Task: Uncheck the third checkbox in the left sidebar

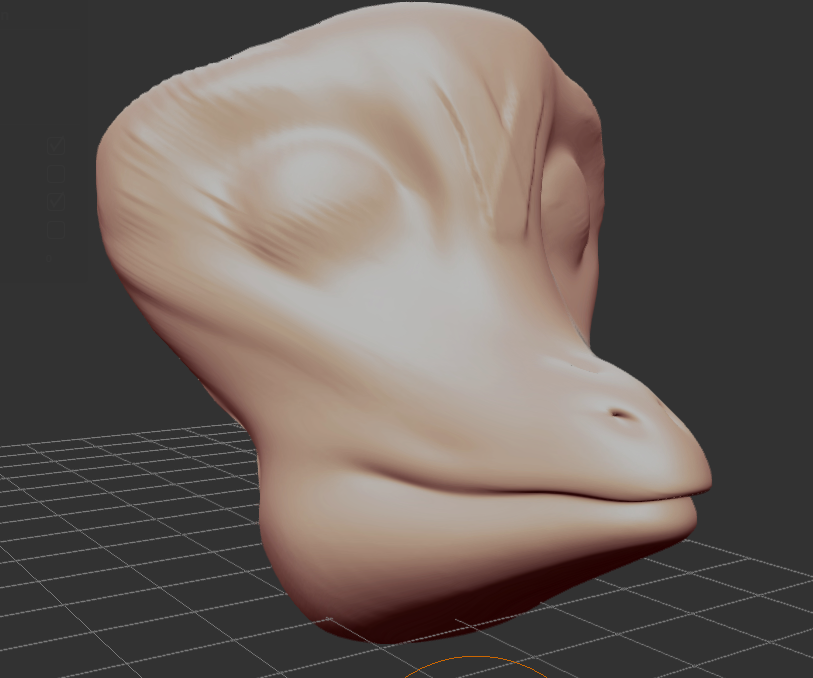Action: pos(56,201)
